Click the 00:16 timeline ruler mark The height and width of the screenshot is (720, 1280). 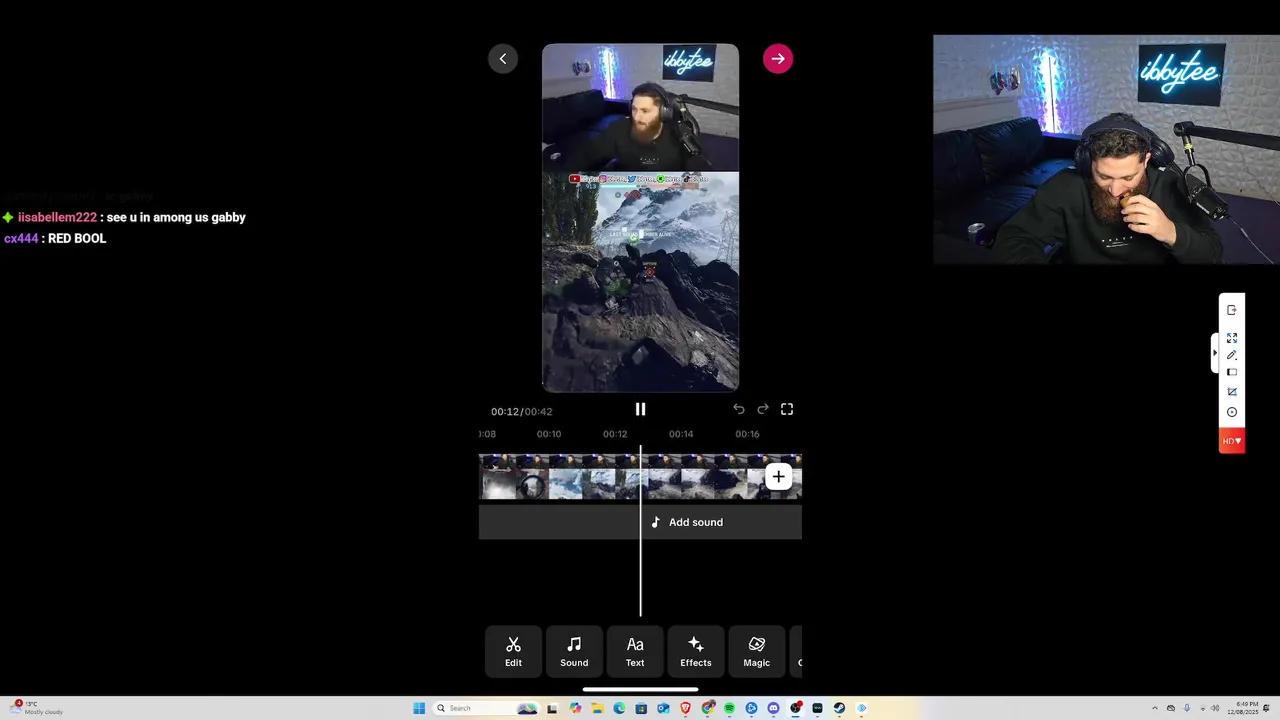[747, 434]
